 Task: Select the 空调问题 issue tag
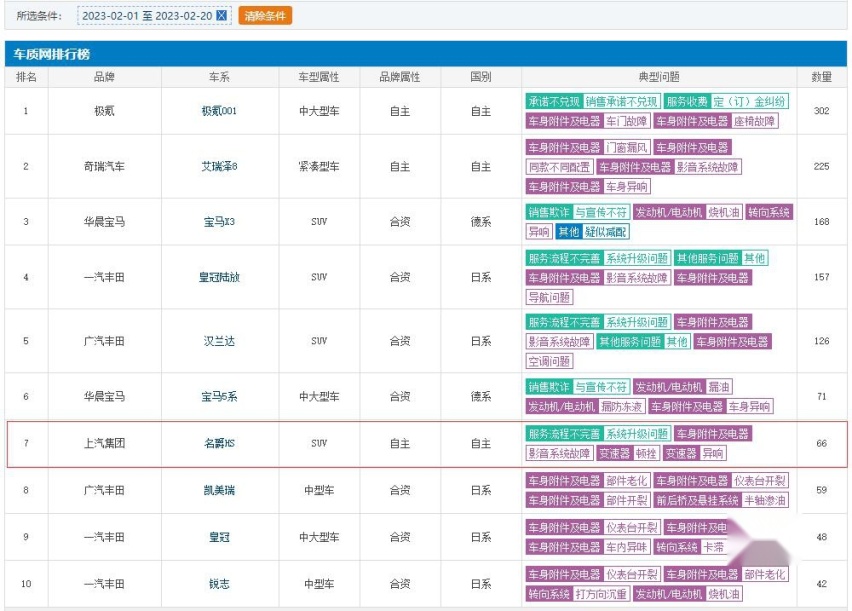[x=549, y=361]
